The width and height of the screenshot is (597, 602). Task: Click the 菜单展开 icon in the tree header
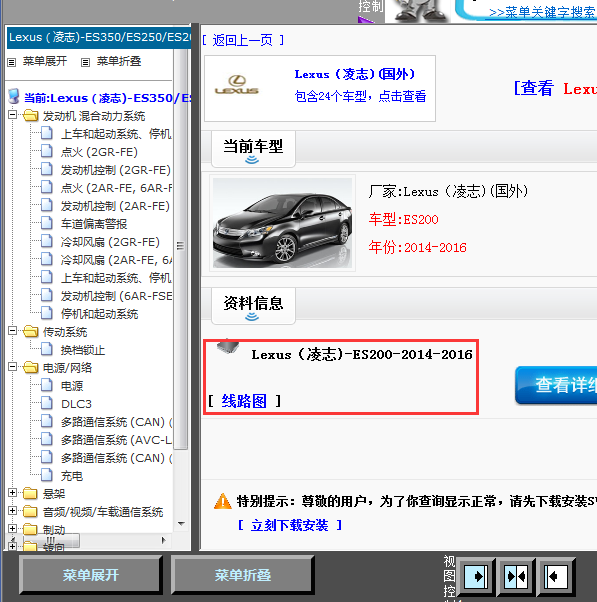click(12, 62)
